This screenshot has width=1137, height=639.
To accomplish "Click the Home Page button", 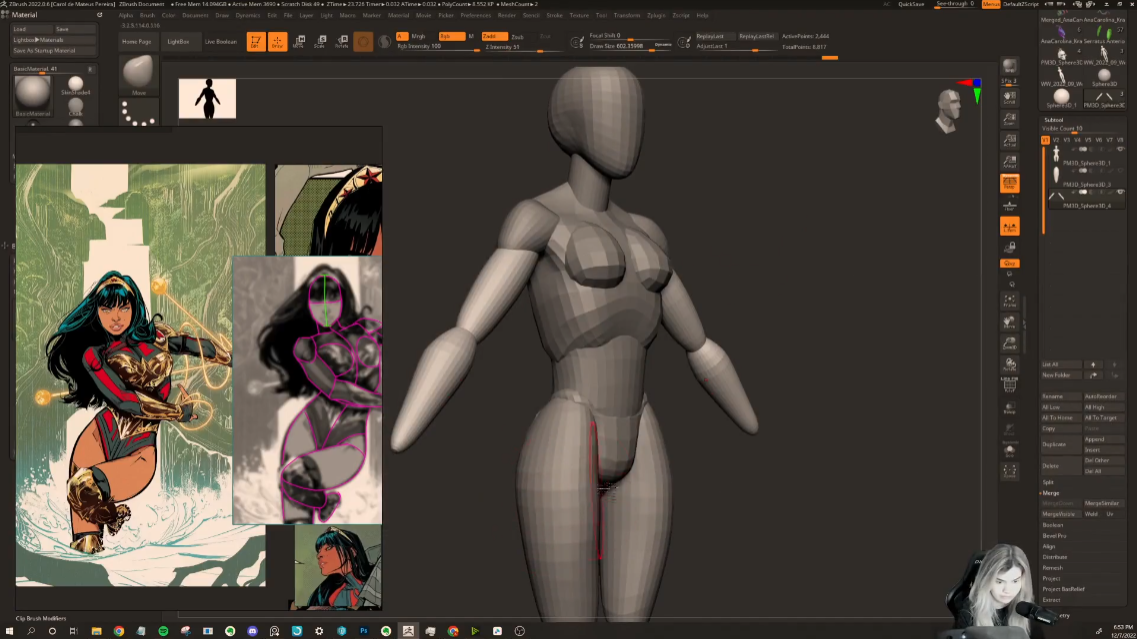I will 137,41.
